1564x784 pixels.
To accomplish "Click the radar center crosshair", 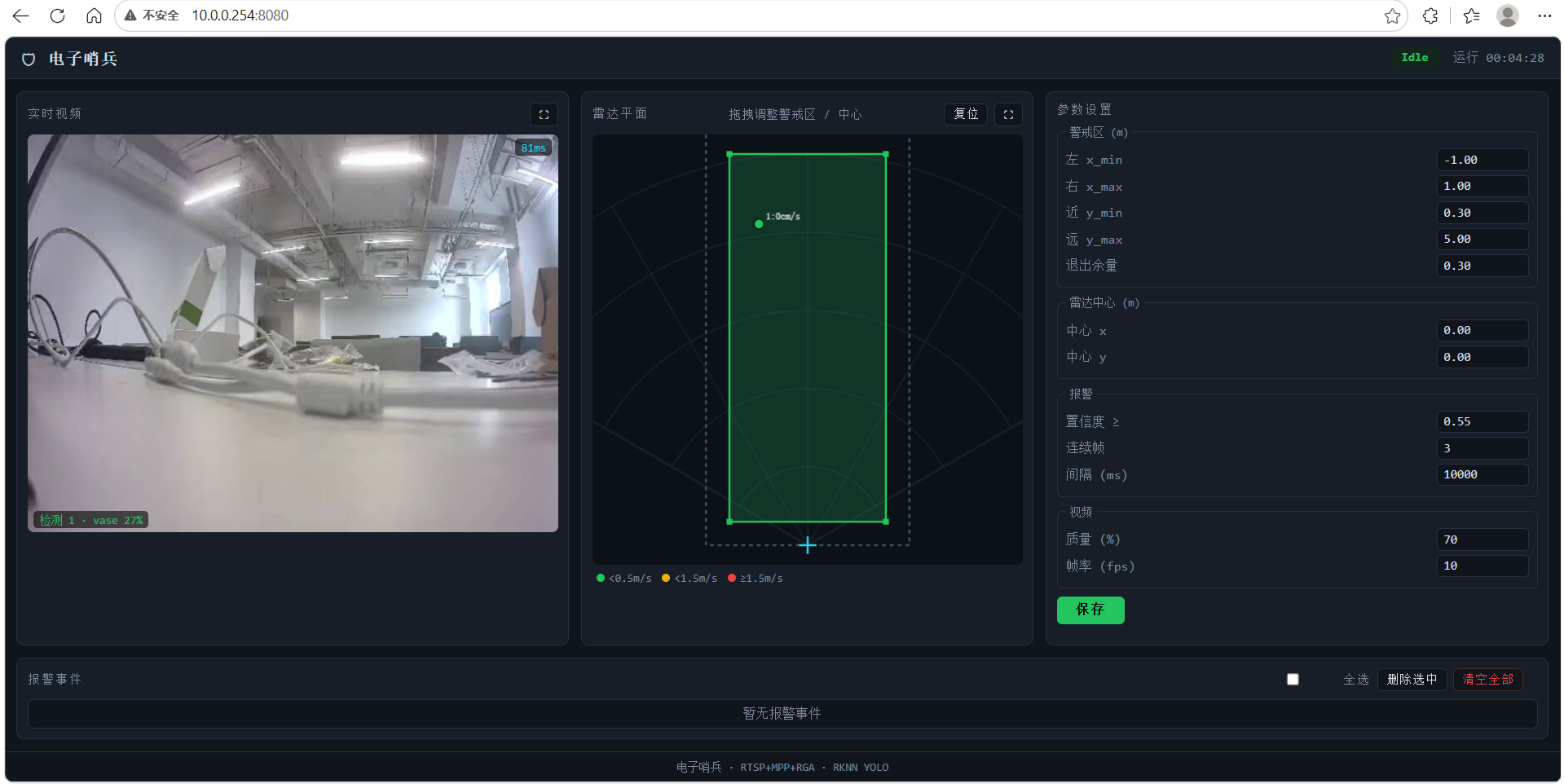I will pyautogui.click(x=808, y=545).
